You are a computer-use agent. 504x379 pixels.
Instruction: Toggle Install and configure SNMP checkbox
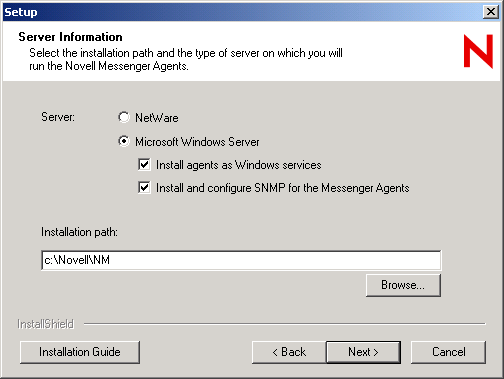[144, 188]
